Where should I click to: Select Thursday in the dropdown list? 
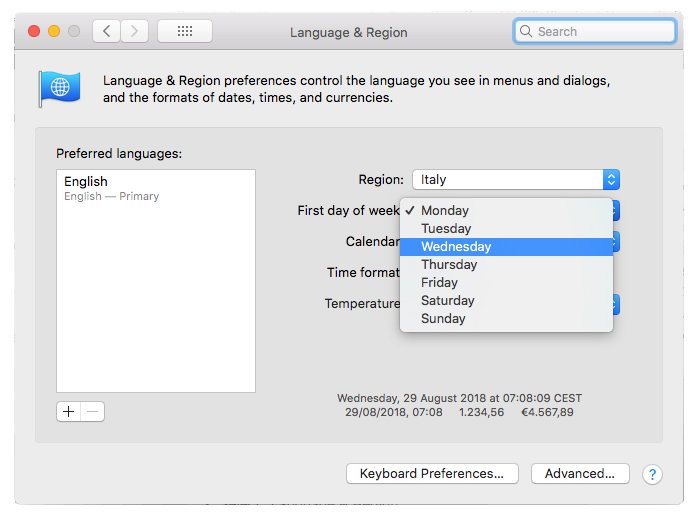pyautogui.click(x=449, y=265)
